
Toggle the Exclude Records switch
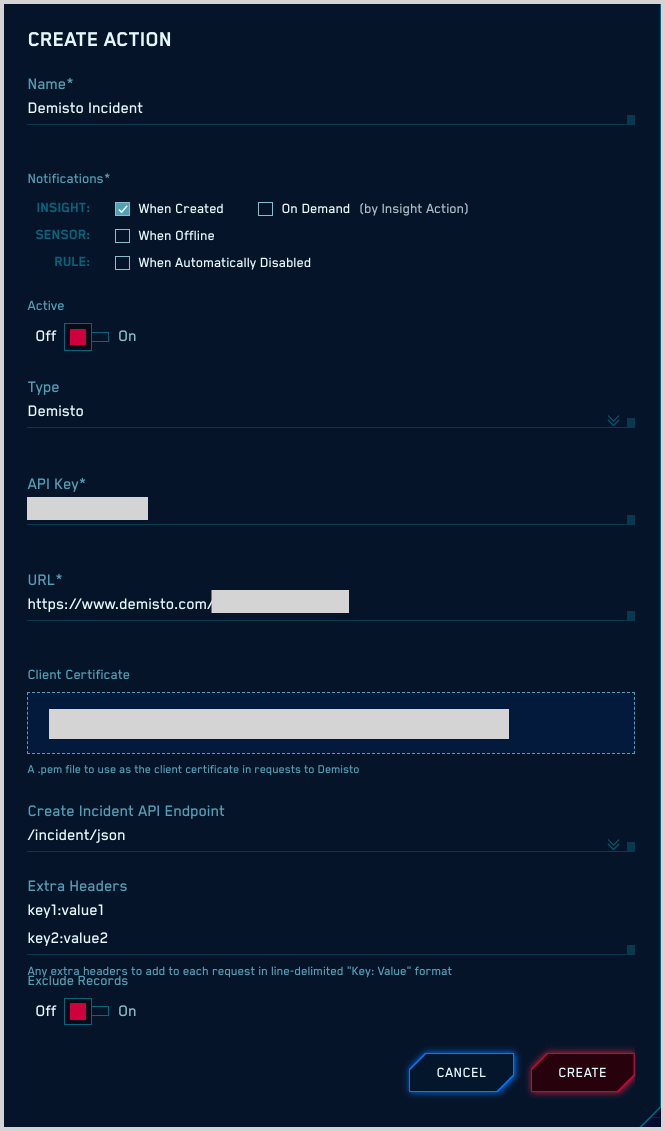86,1012
